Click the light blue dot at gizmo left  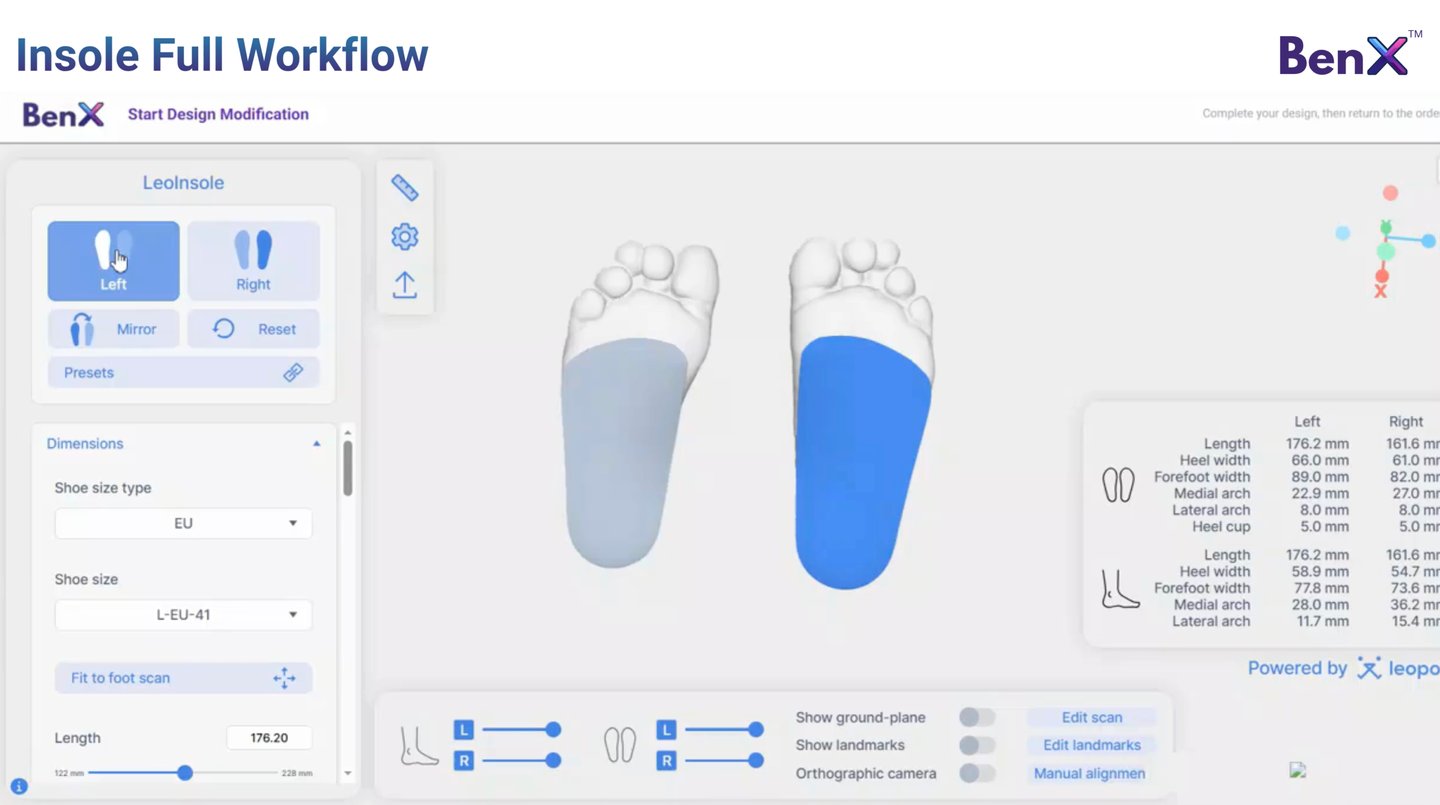point(1343,233)
